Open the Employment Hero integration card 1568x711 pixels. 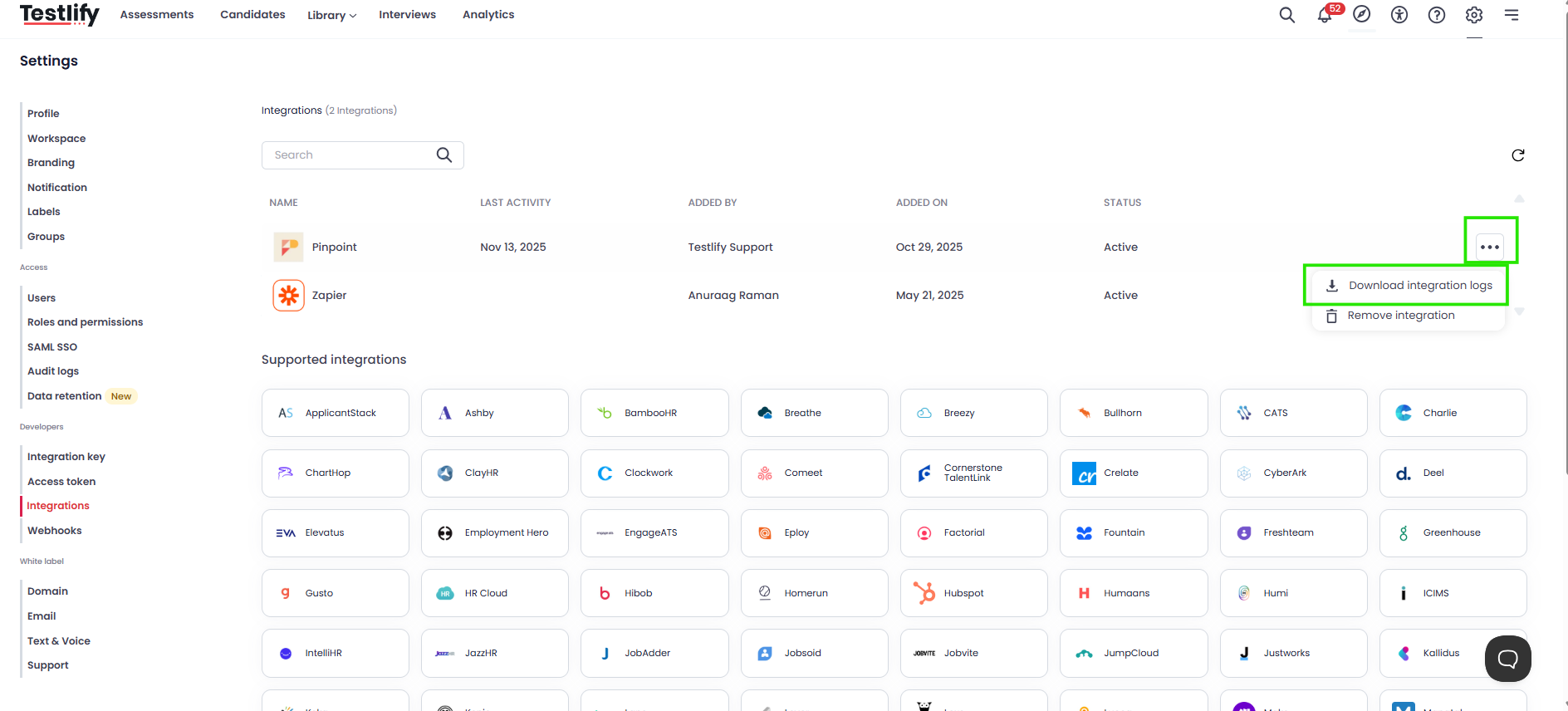point(495,533)
